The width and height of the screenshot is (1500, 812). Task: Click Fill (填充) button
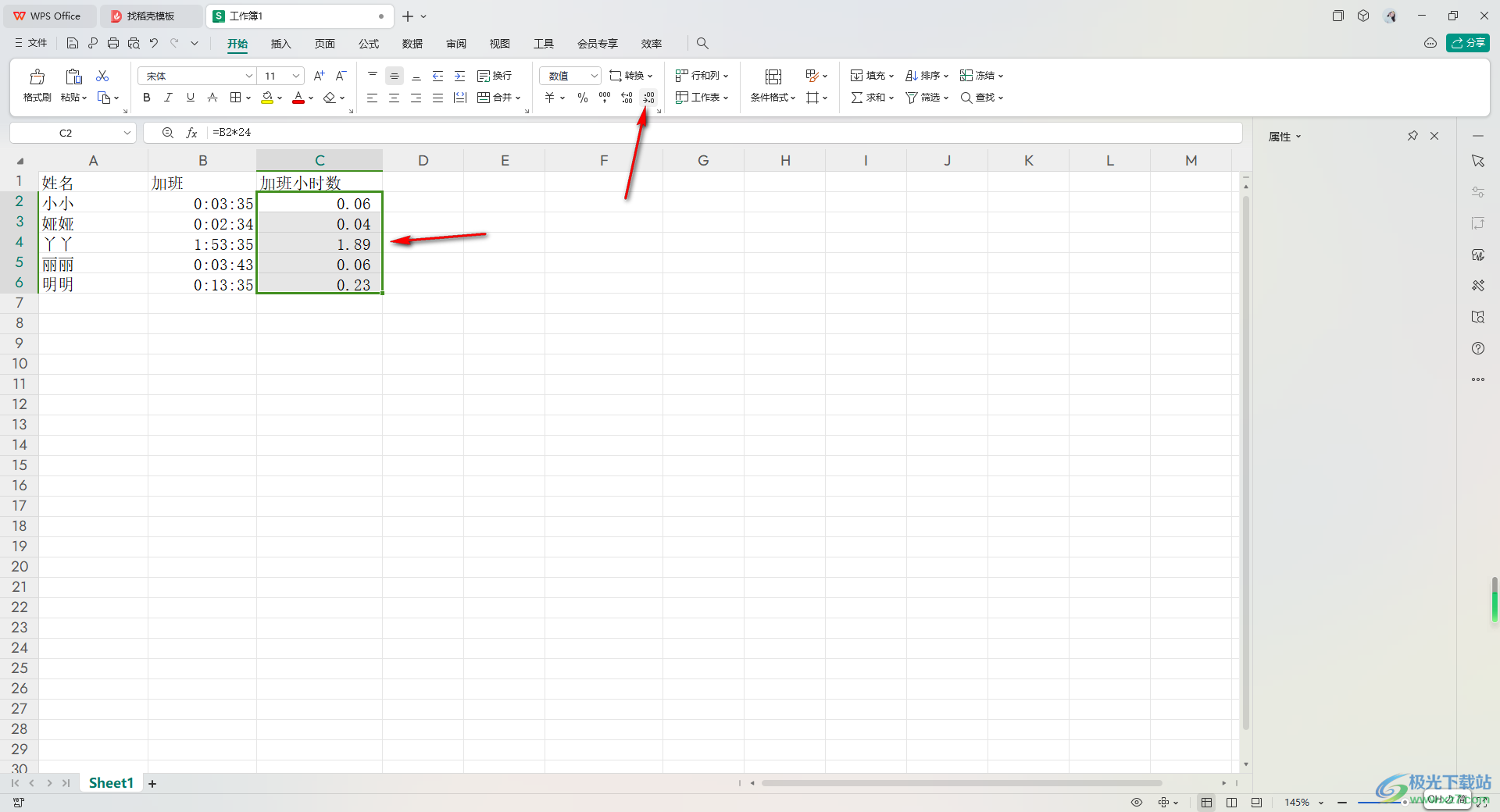[872, 76]
